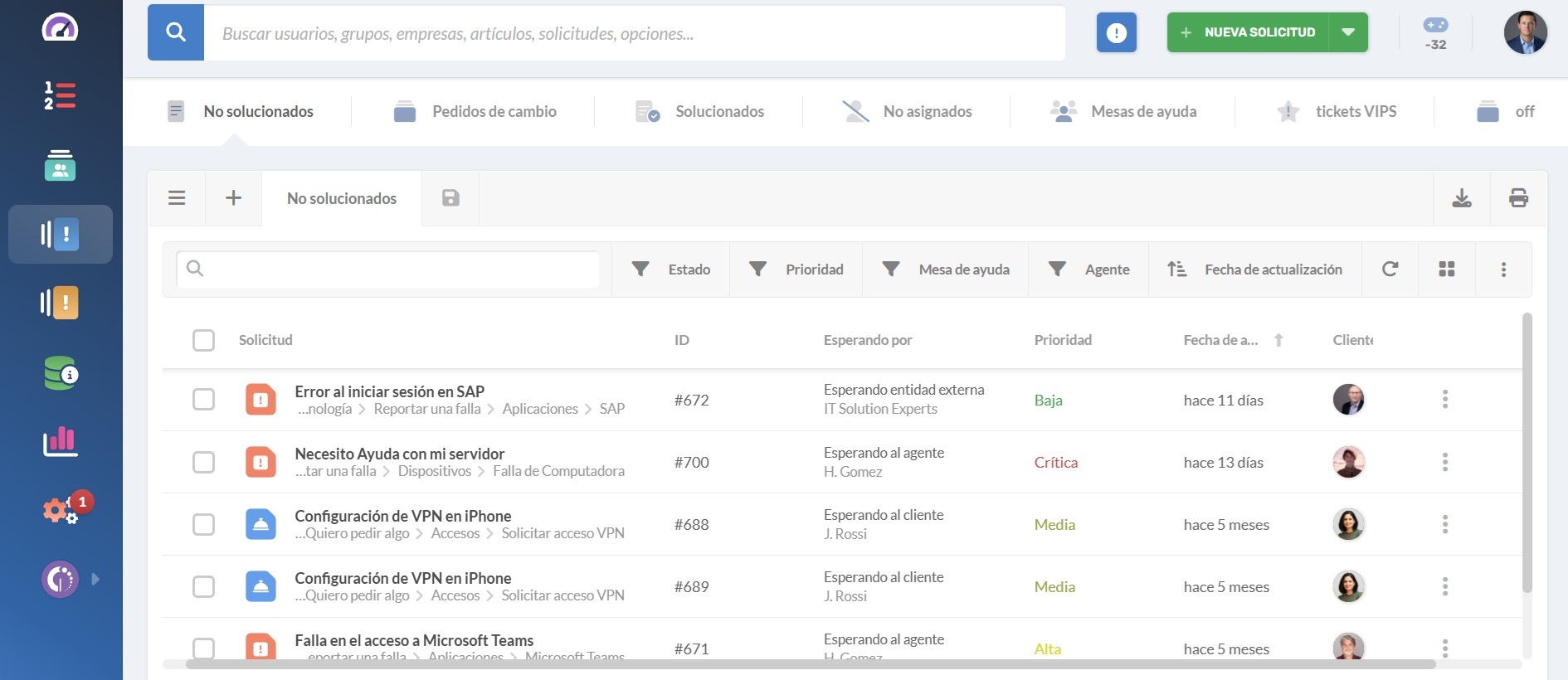Screen dimensions: 1568x680
Task: Open Fecha de actualización sort dropdown
Action: coord(1255,270)
